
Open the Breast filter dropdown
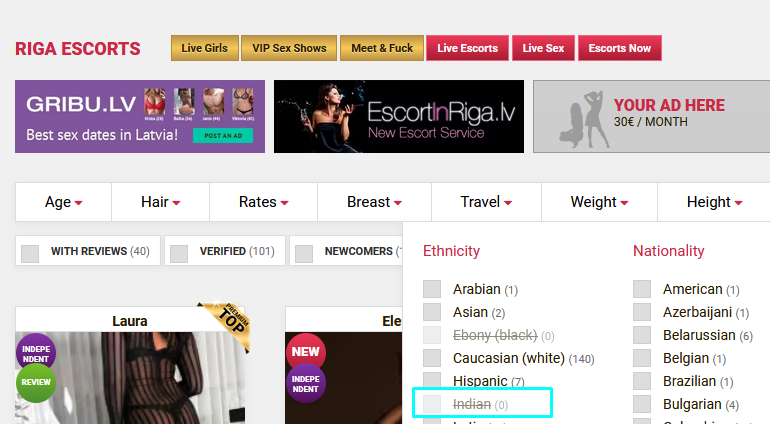click(x=375, y=202)
